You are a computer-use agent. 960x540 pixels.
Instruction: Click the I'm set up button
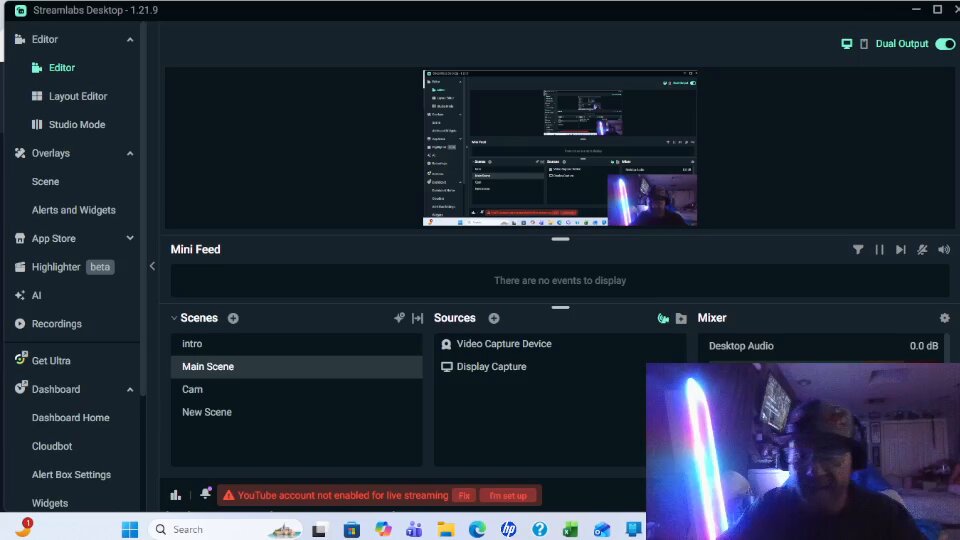tap(508, 495)
